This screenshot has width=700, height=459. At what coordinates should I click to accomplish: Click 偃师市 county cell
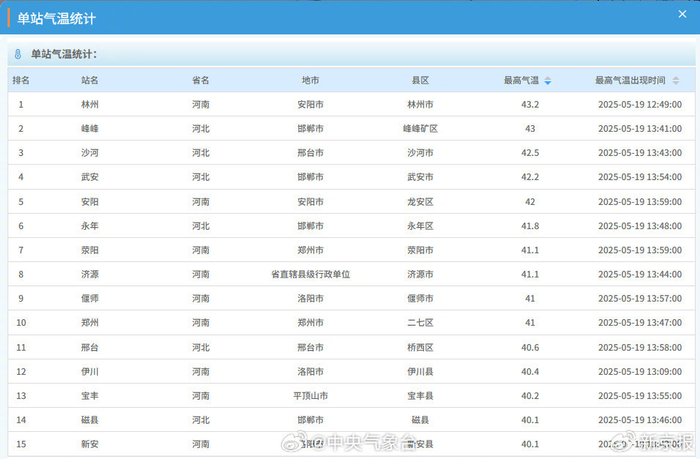coord(421,298)
